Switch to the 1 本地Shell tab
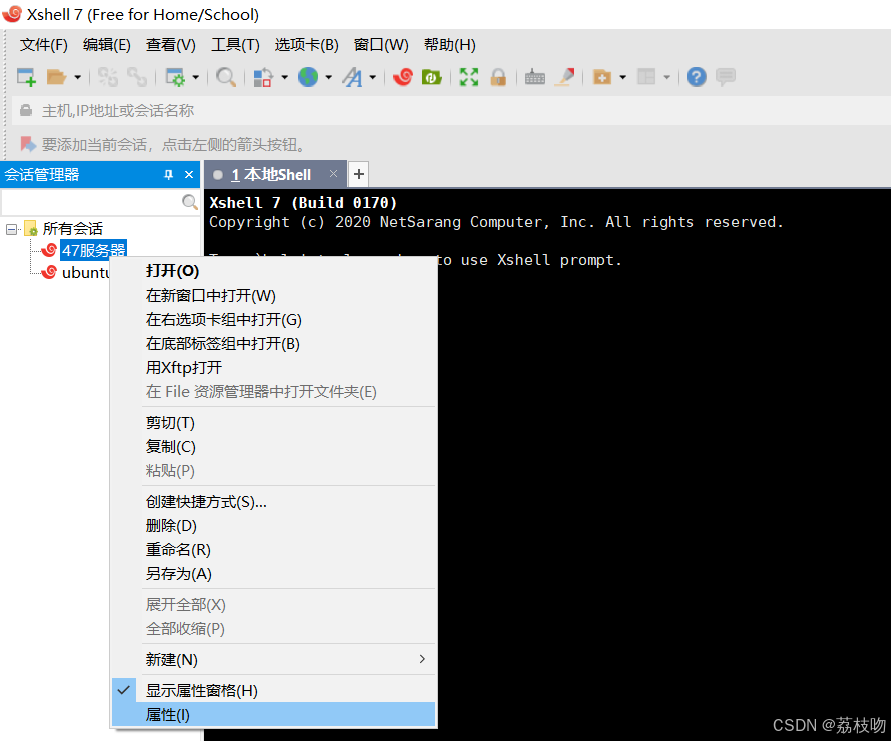891x741 pixels. tap(272, 174)
